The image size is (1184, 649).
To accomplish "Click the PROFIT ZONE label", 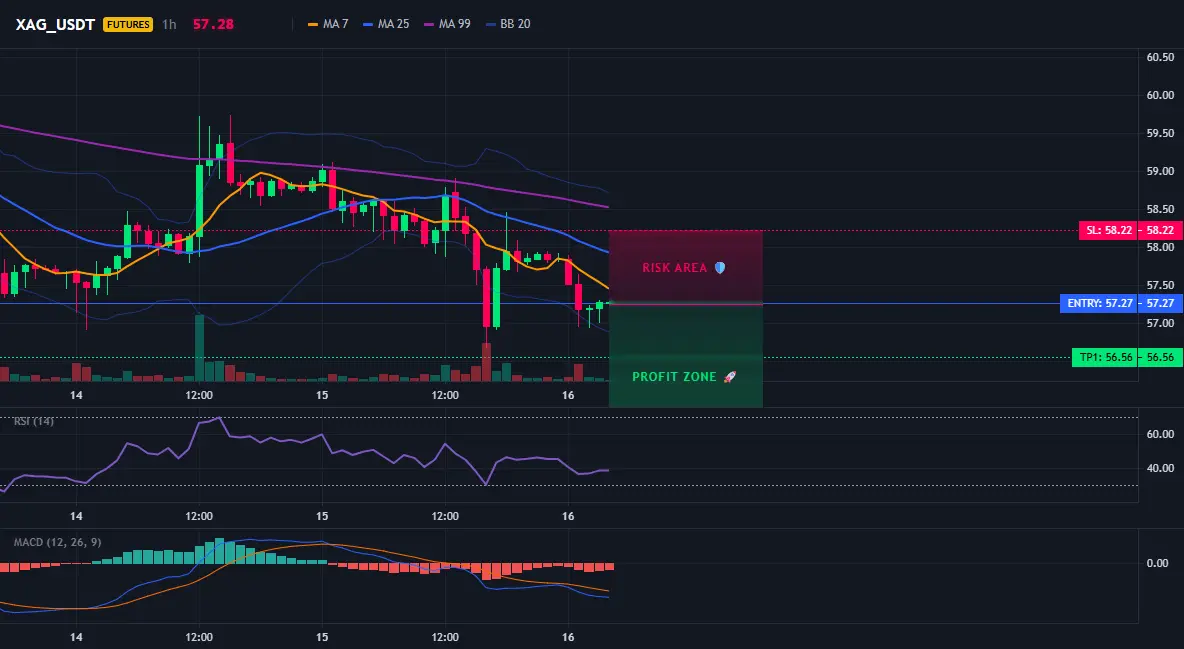I will pos(674,376).
